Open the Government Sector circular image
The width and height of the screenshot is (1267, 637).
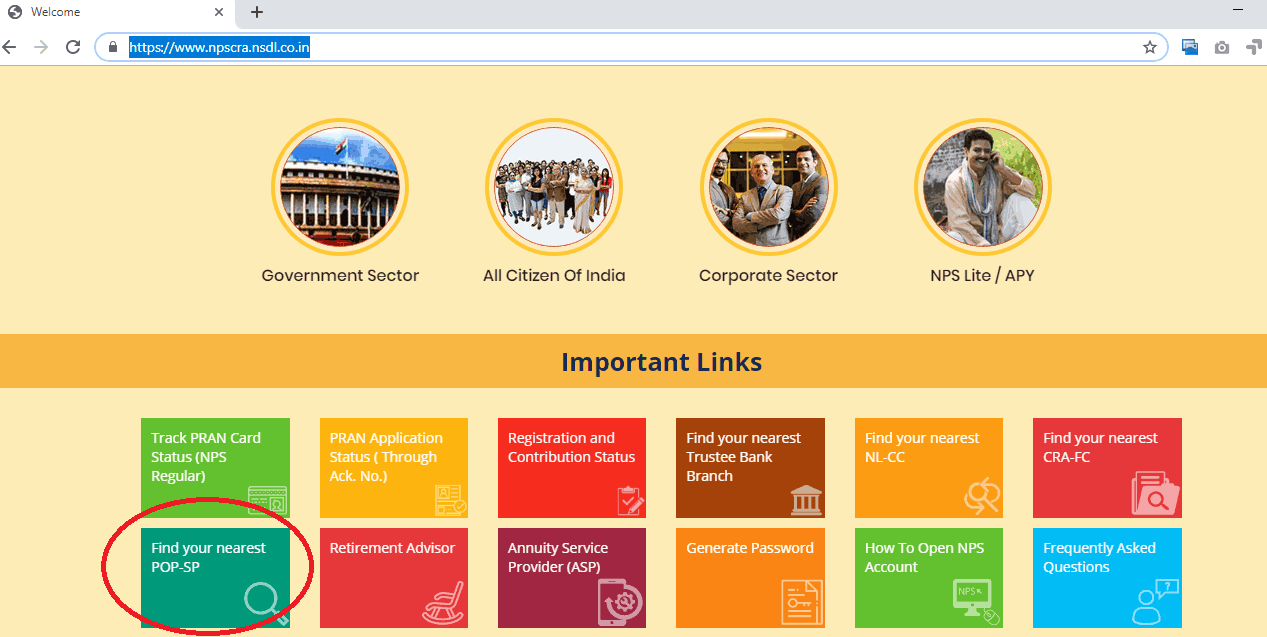pyautogui.click(x=340, y=187)
